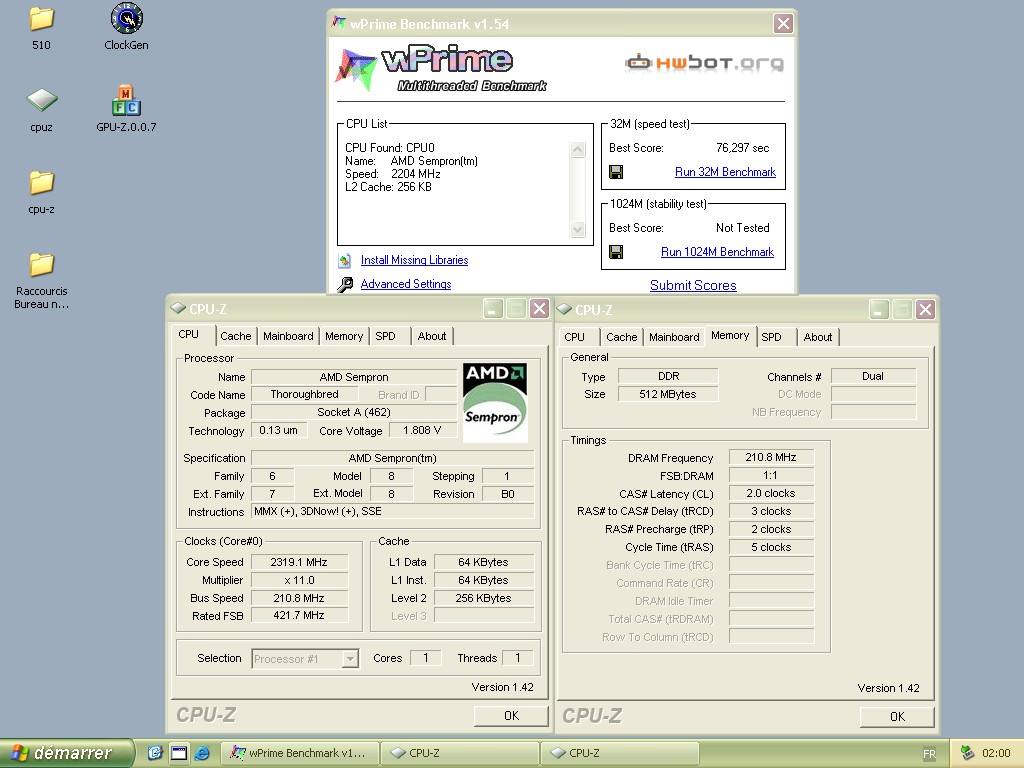The width and height of the screenshot is (1024, 768).
Task: Activate wPrime Benchmark taskbar button
Action: 299,753
